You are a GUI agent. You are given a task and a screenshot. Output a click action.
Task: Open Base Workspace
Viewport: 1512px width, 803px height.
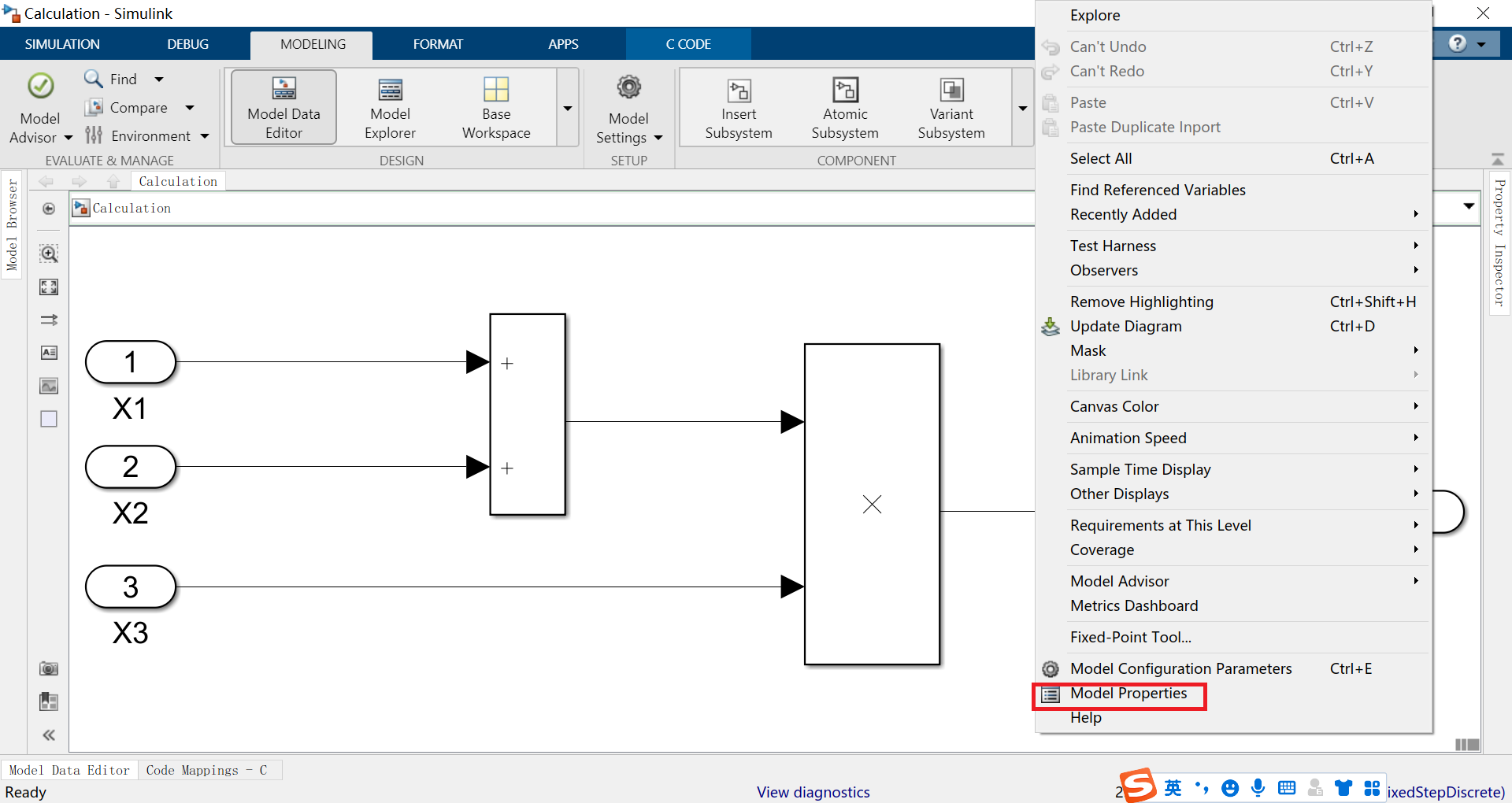(x=496, y=108)
